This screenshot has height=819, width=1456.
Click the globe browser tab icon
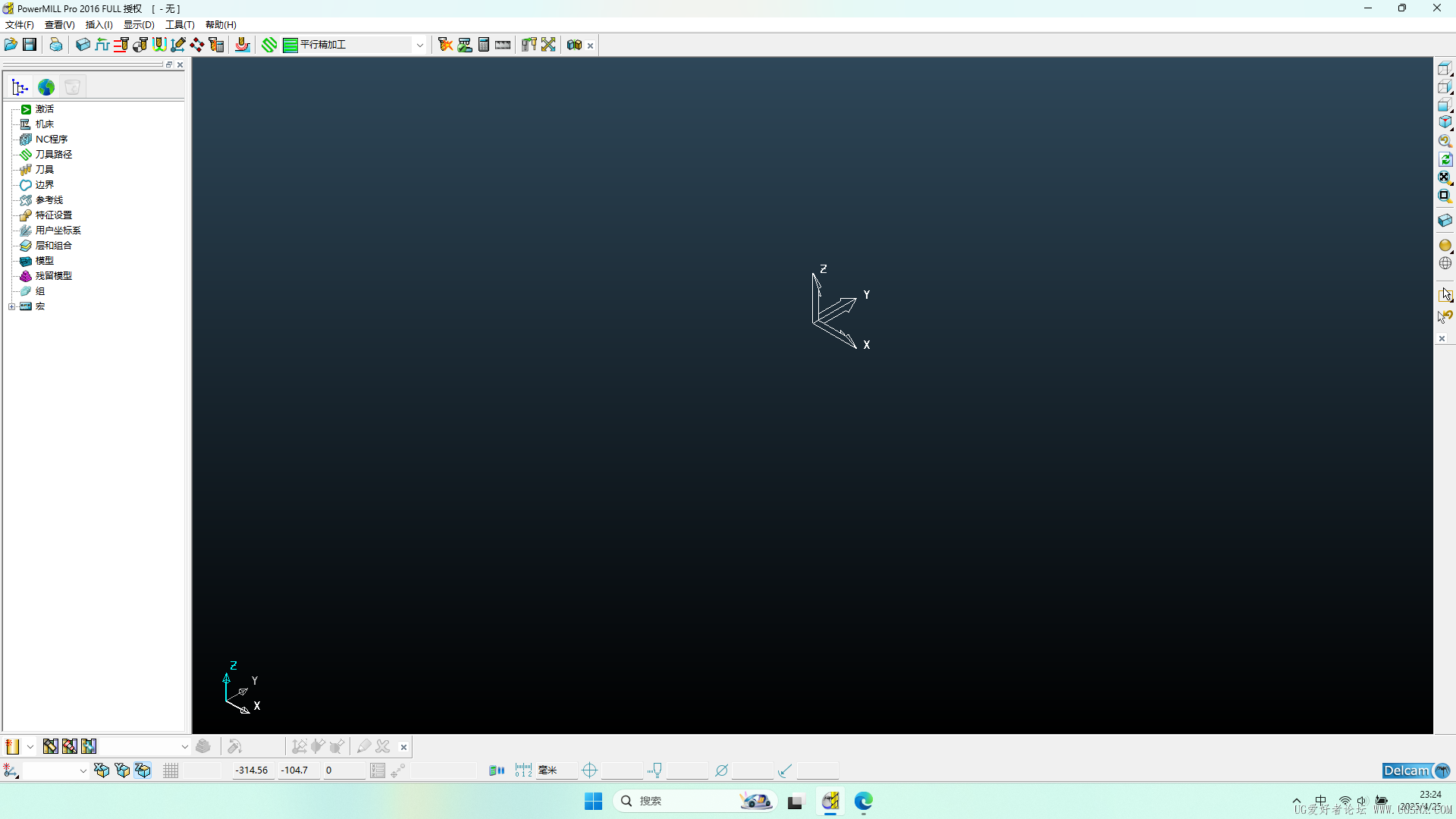pos(46,87)
